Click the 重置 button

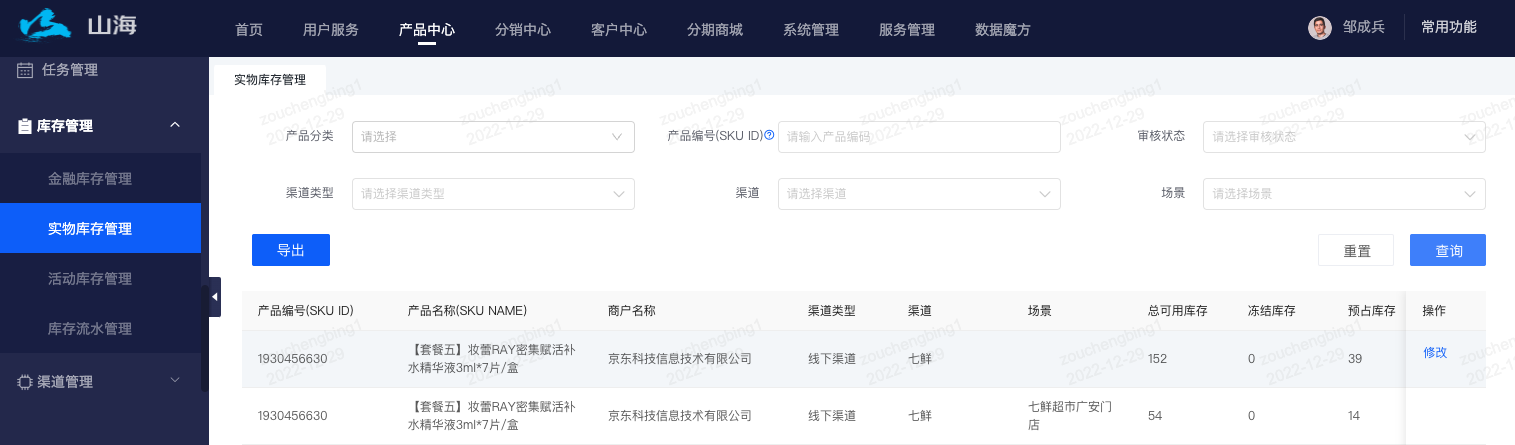[x=1357, y=250]
